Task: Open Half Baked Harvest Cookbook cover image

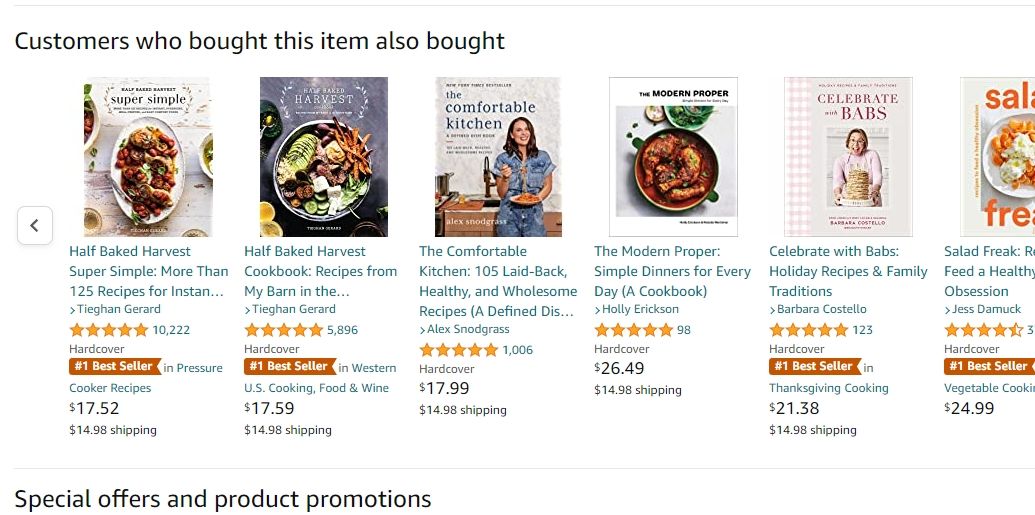Action: tap(323, 157)
